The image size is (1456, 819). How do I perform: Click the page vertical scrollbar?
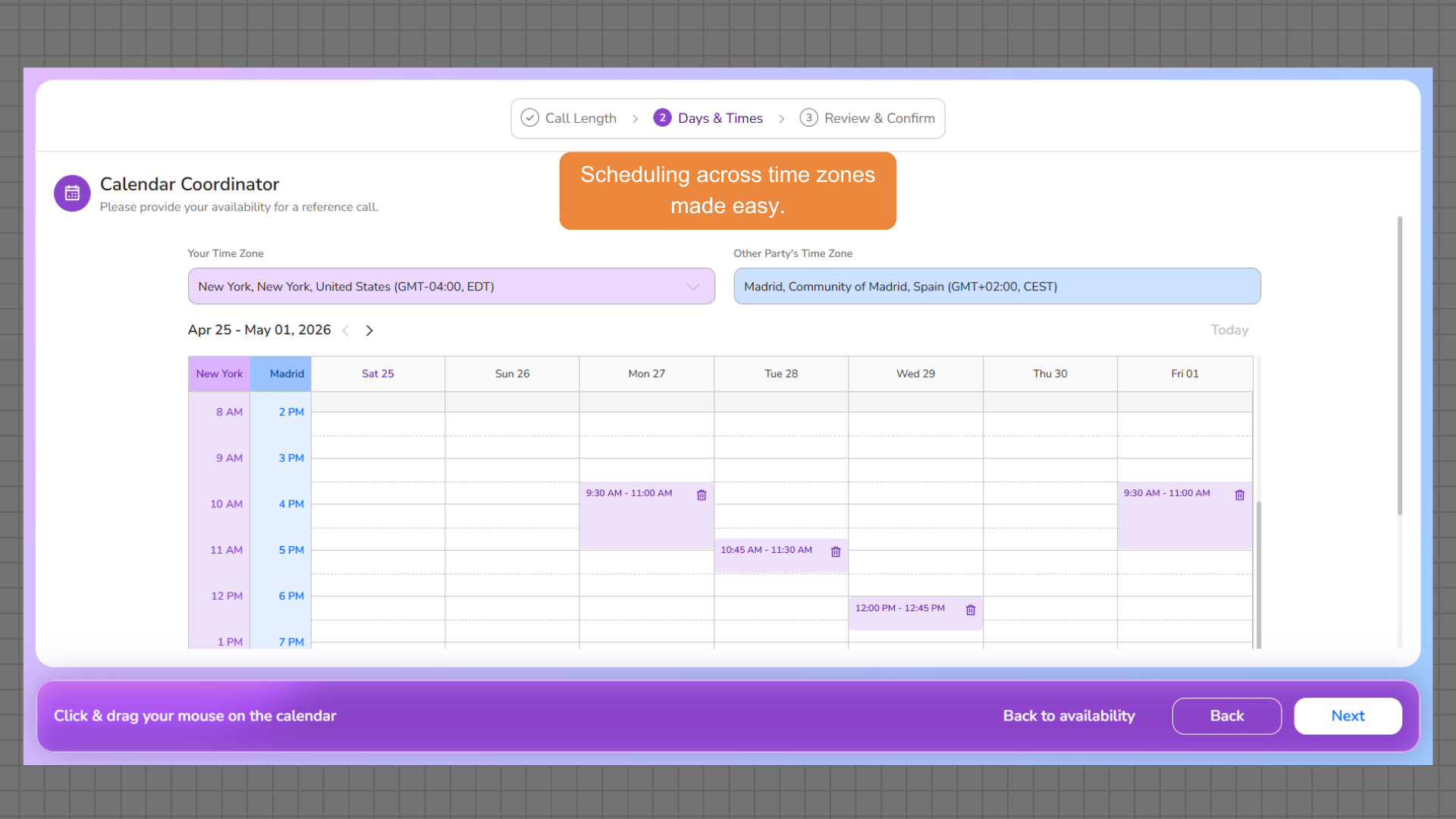(1400, 366)
